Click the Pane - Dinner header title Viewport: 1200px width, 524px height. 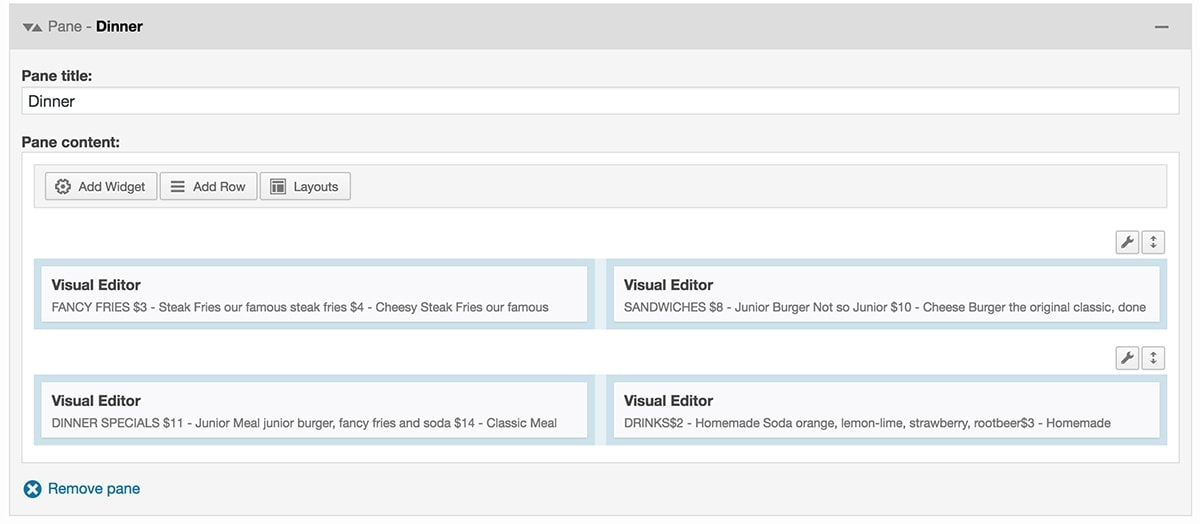click(x=95, y=27)
